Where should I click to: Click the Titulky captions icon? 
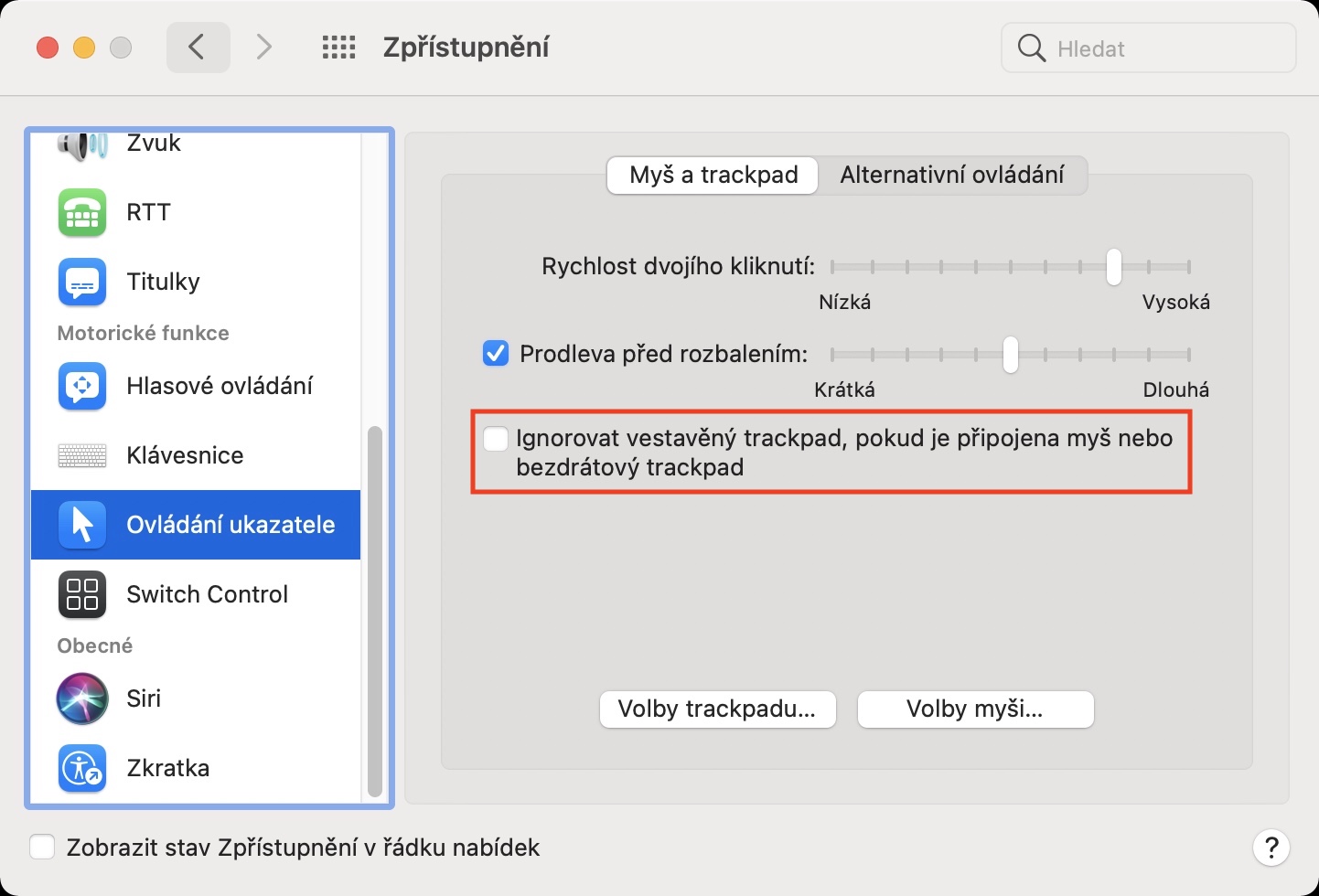click(82, 282)
